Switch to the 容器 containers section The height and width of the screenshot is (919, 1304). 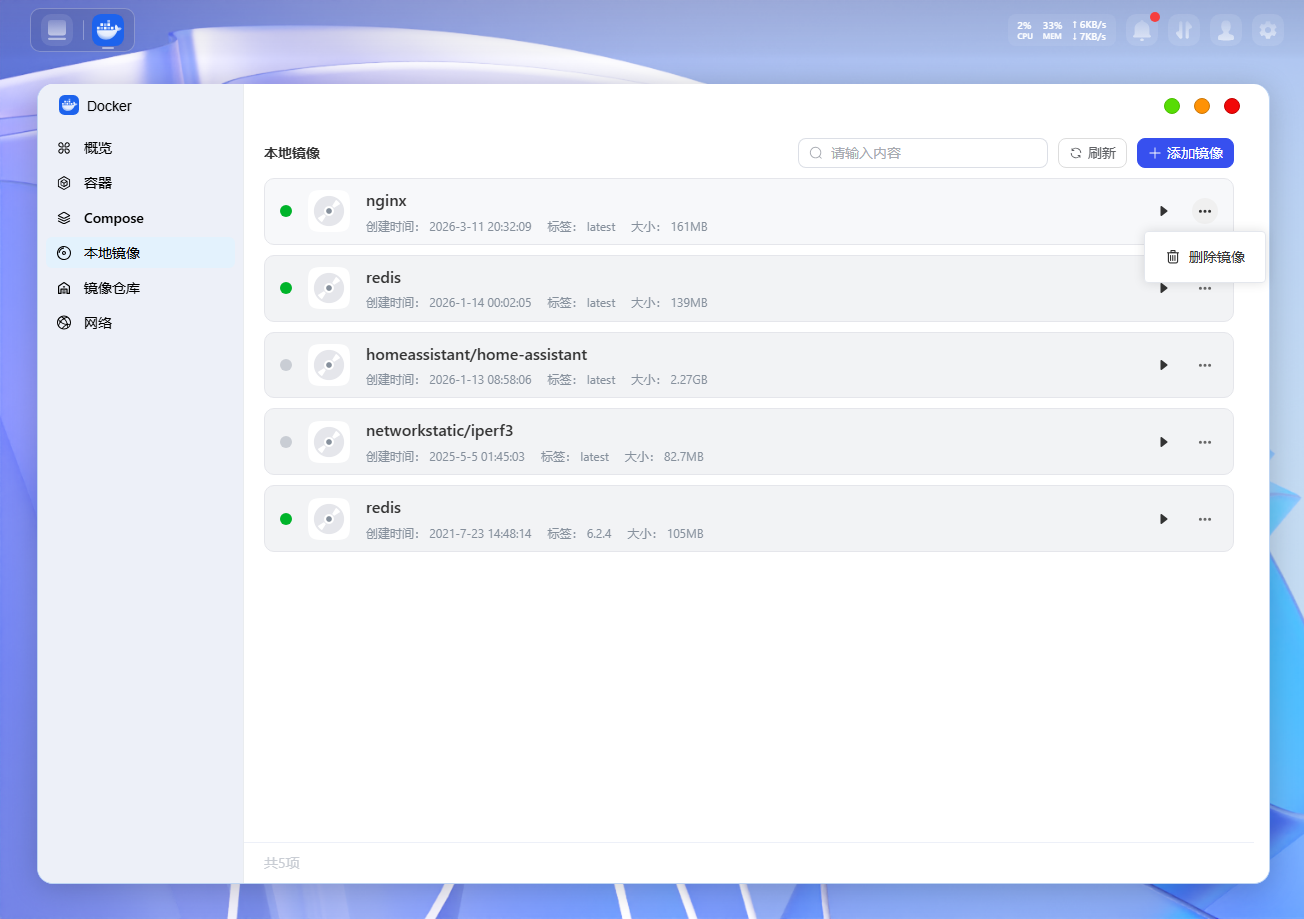(x=142, y=183)
